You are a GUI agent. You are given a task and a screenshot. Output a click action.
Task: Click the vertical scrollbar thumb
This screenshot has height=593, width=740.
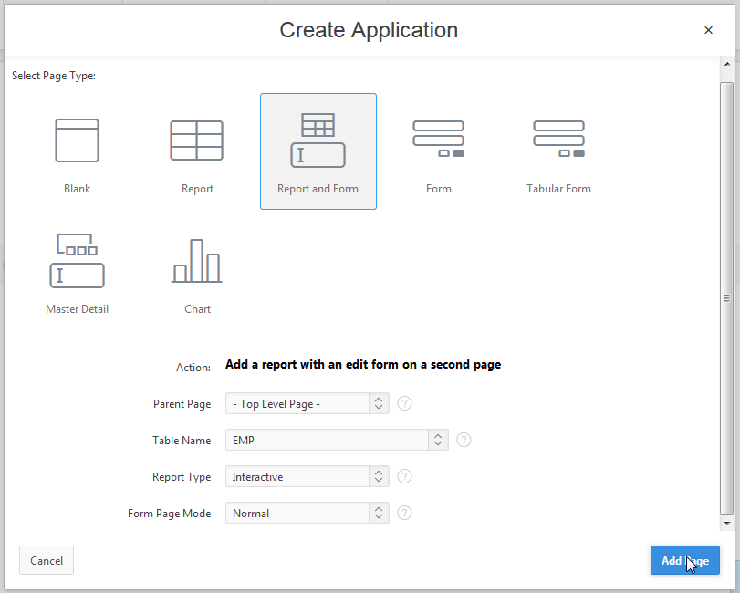pyautogui.click(x=727, y=298)
